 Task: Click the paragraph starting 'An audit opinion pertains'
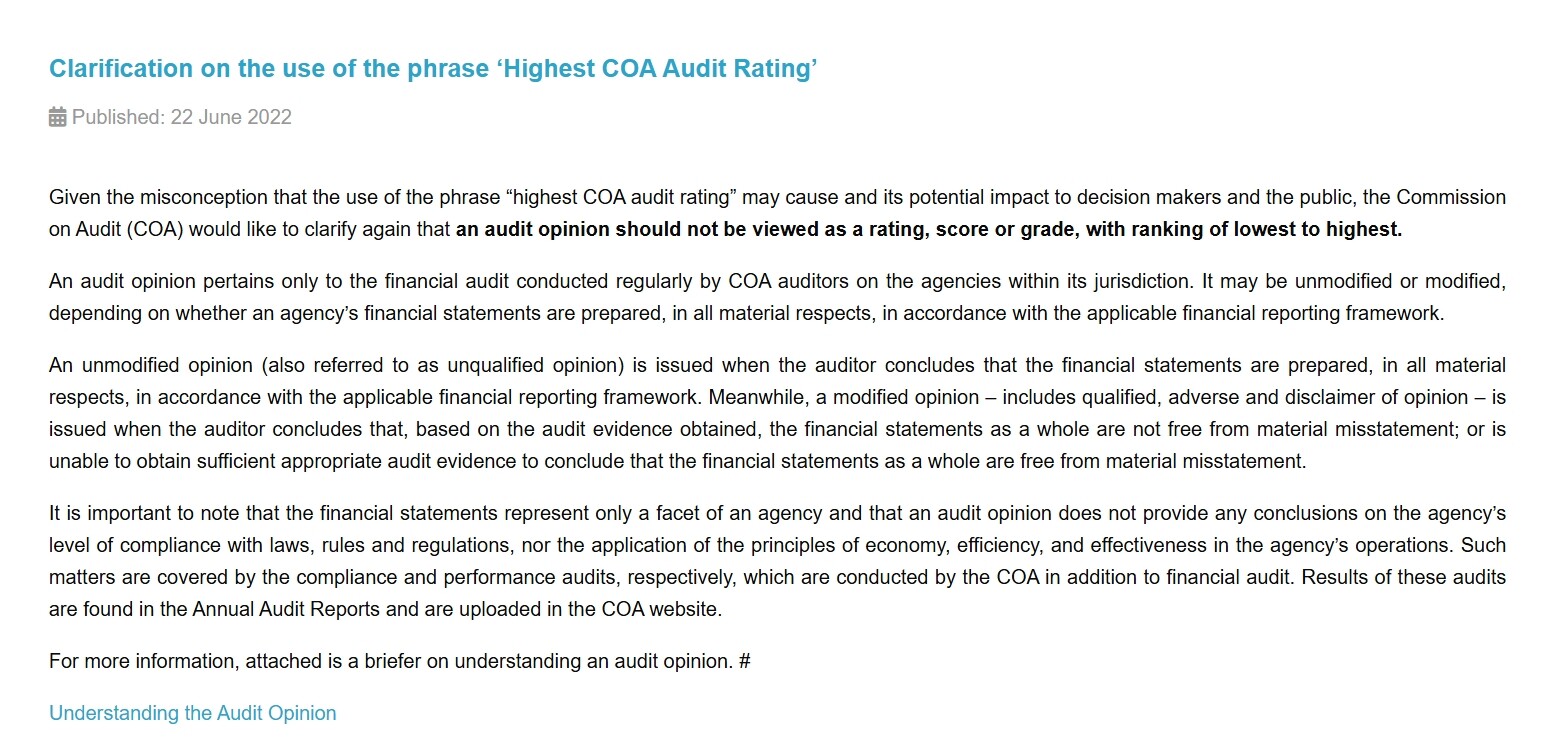click(x=777, y=297)
